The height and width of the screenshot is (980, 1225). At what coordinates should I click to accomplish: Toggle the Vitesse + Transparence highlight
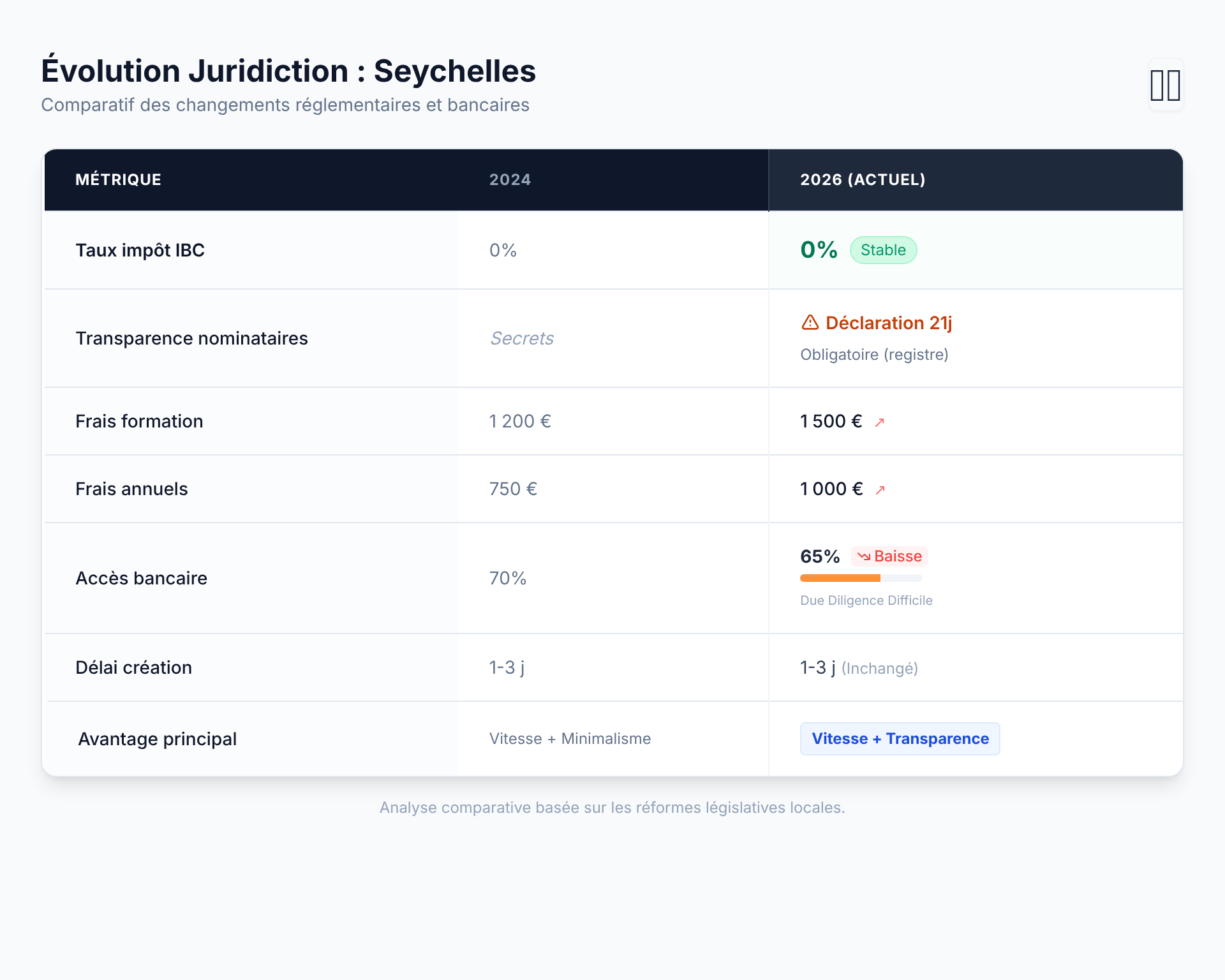[900, 738]
